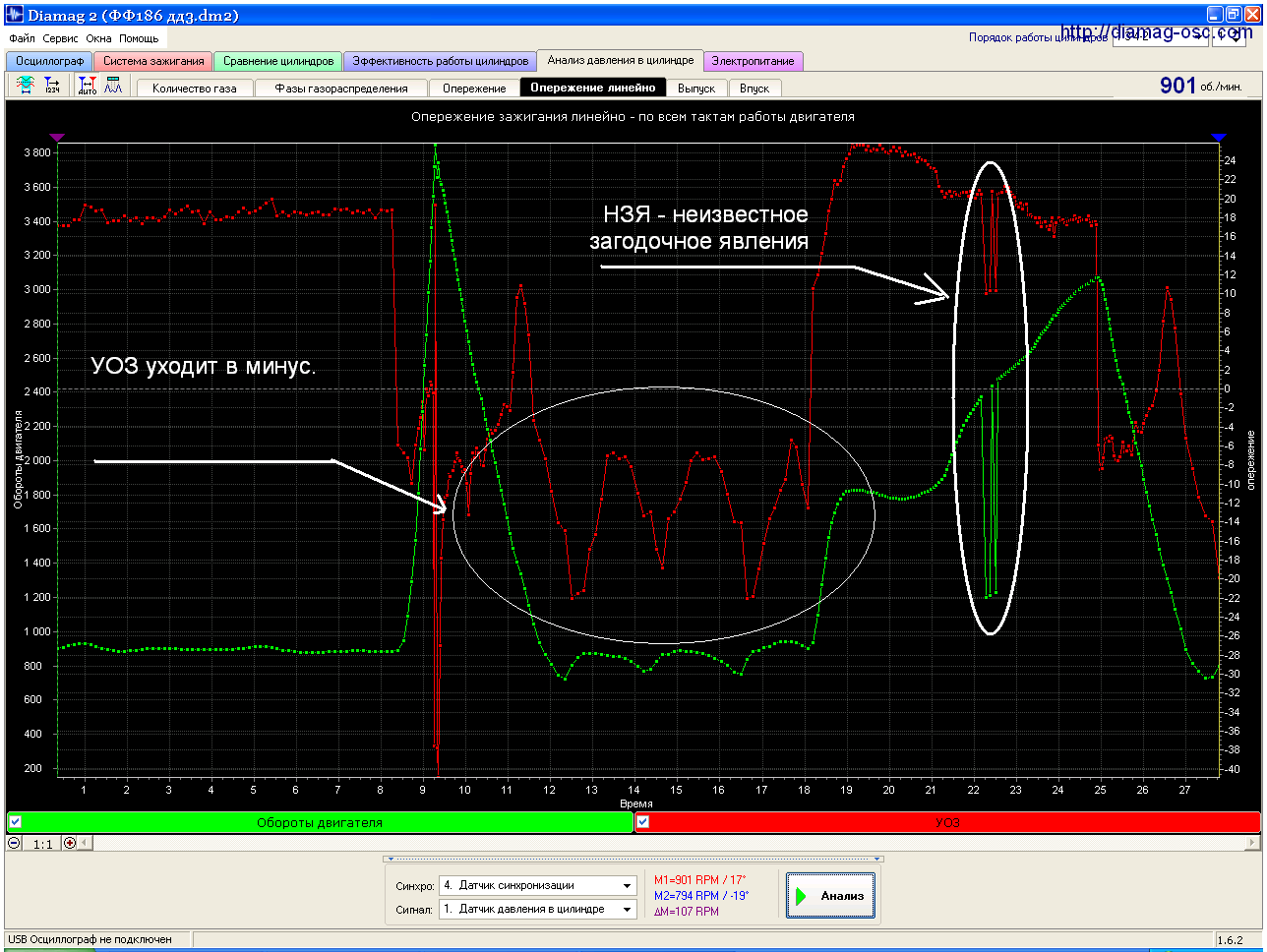This screenshot has width=1267, height=952.
Task: Switch to the Электропитание tab
Action: [x=754, y=61]
